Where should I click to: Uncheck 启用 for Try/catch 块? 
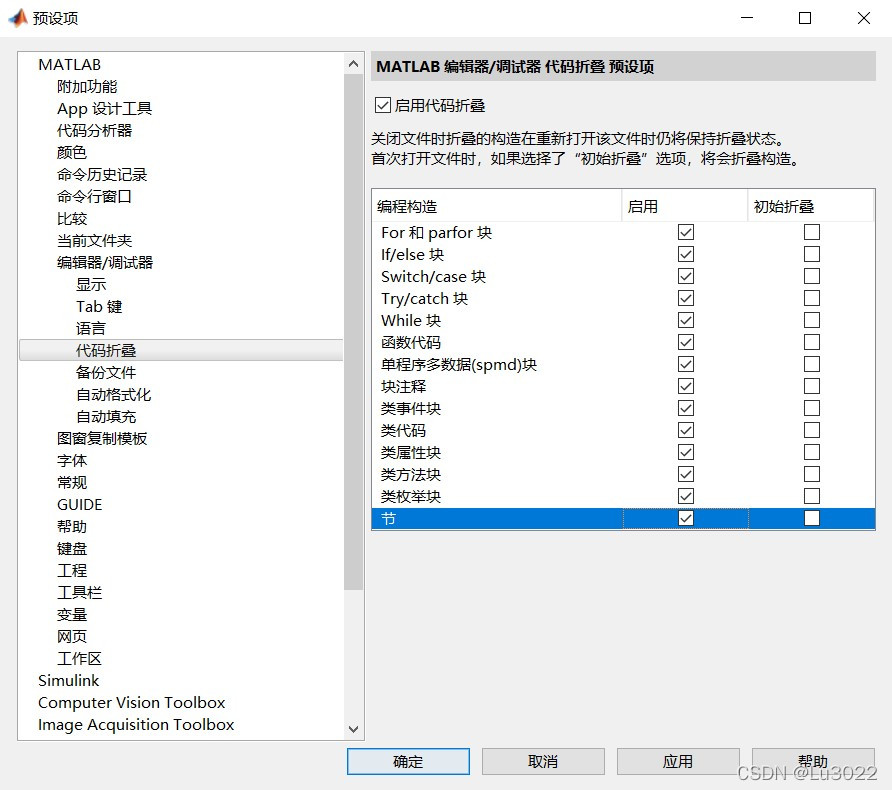(685, 298)
